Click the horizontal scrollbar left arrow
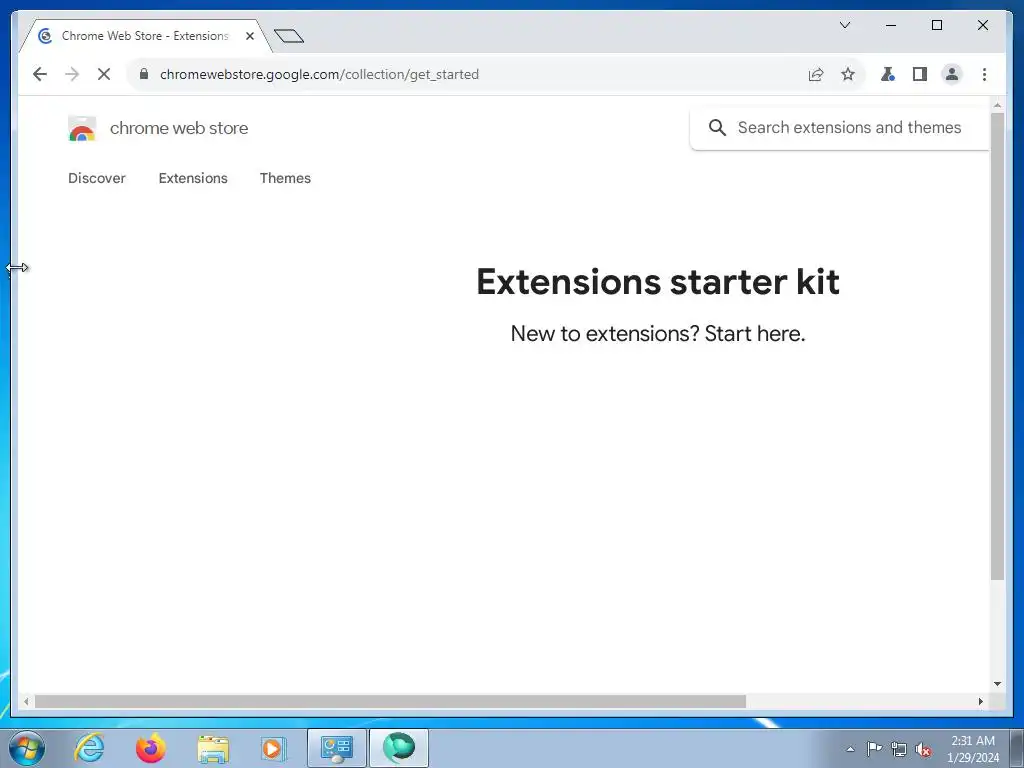Image resolution: width=1024 pixels, height=768 pixels. [x=25, y=701]
